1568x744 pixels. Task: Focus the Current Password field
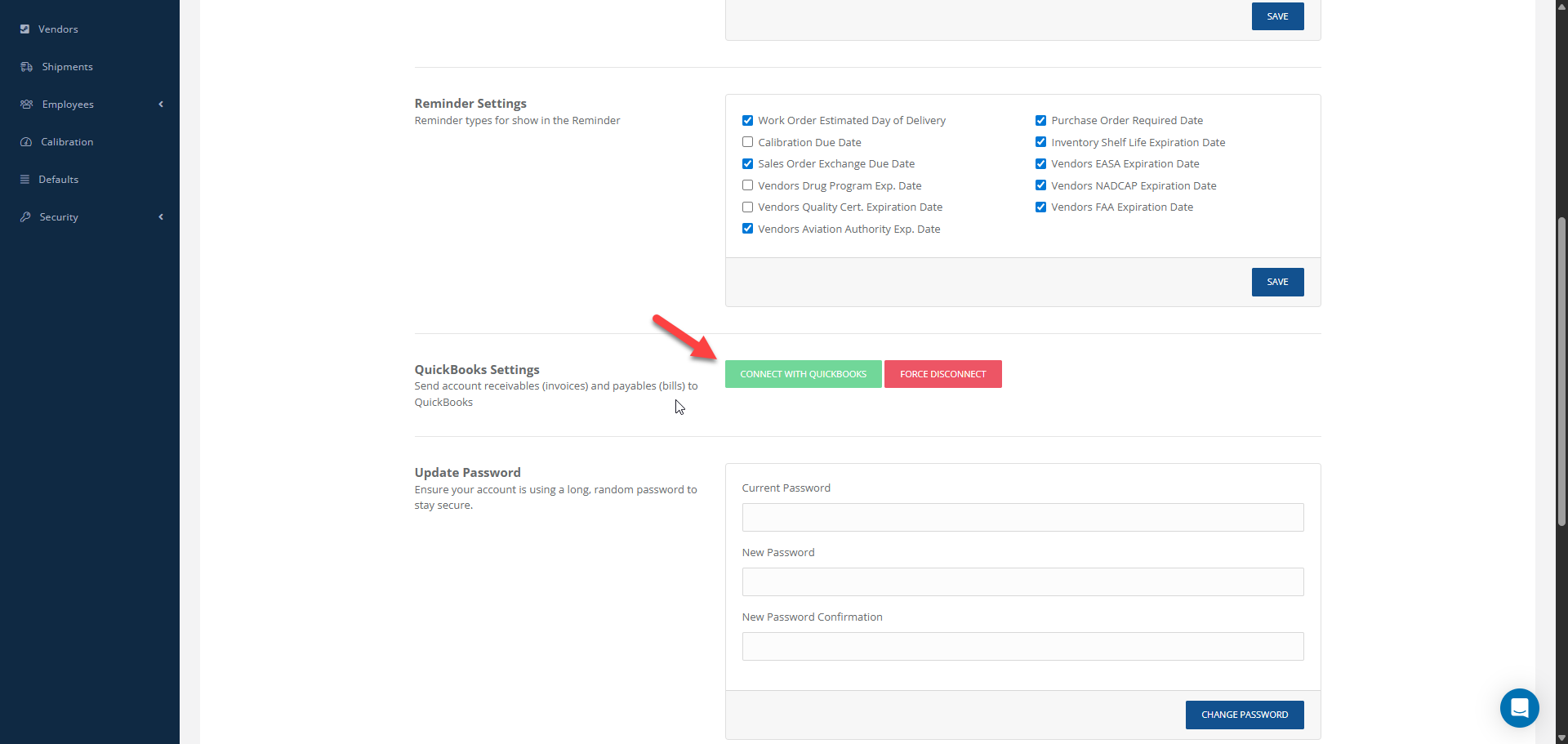coord(1022,518)
